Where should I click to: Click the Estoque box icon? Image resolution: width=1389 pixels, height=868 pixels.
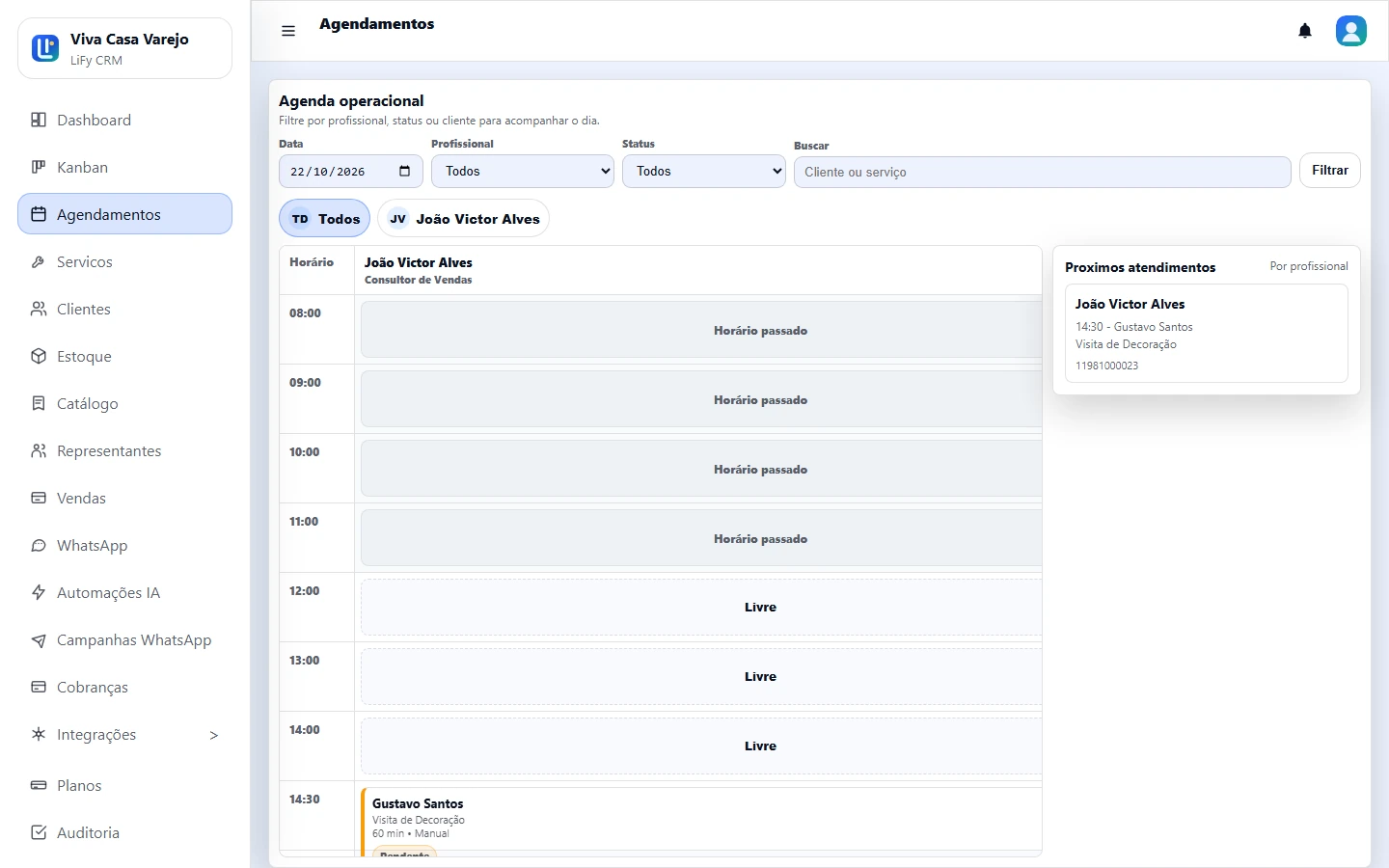coord(39,357)
